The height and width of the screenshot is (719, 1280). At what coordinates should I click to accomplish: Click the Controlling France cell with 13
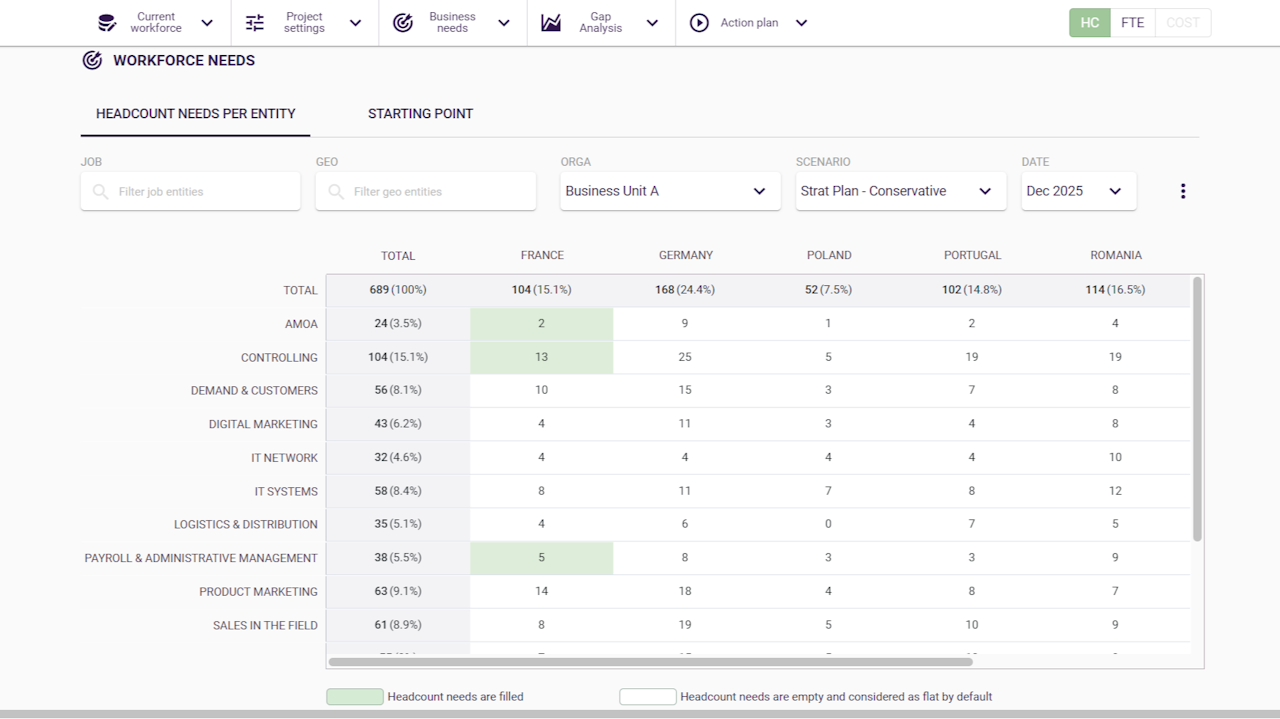click(x=541, y=357)
